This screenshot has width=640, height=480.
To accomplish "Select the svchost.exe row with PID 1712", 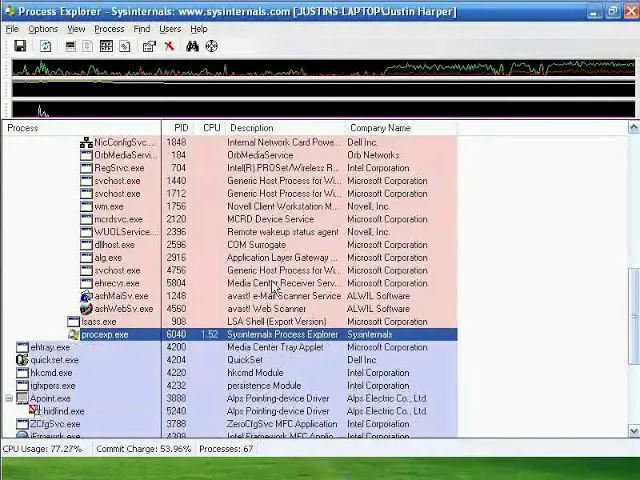I will tap(230, 193).
